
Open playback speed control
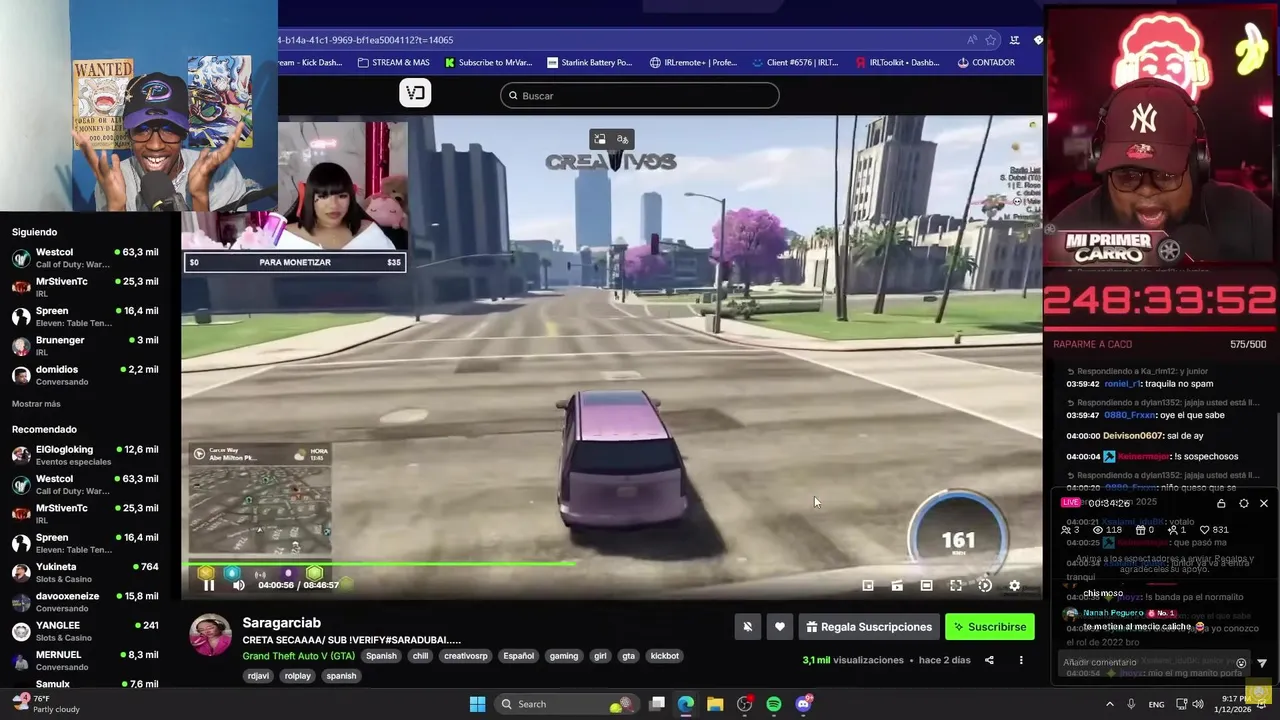(985, 586)
